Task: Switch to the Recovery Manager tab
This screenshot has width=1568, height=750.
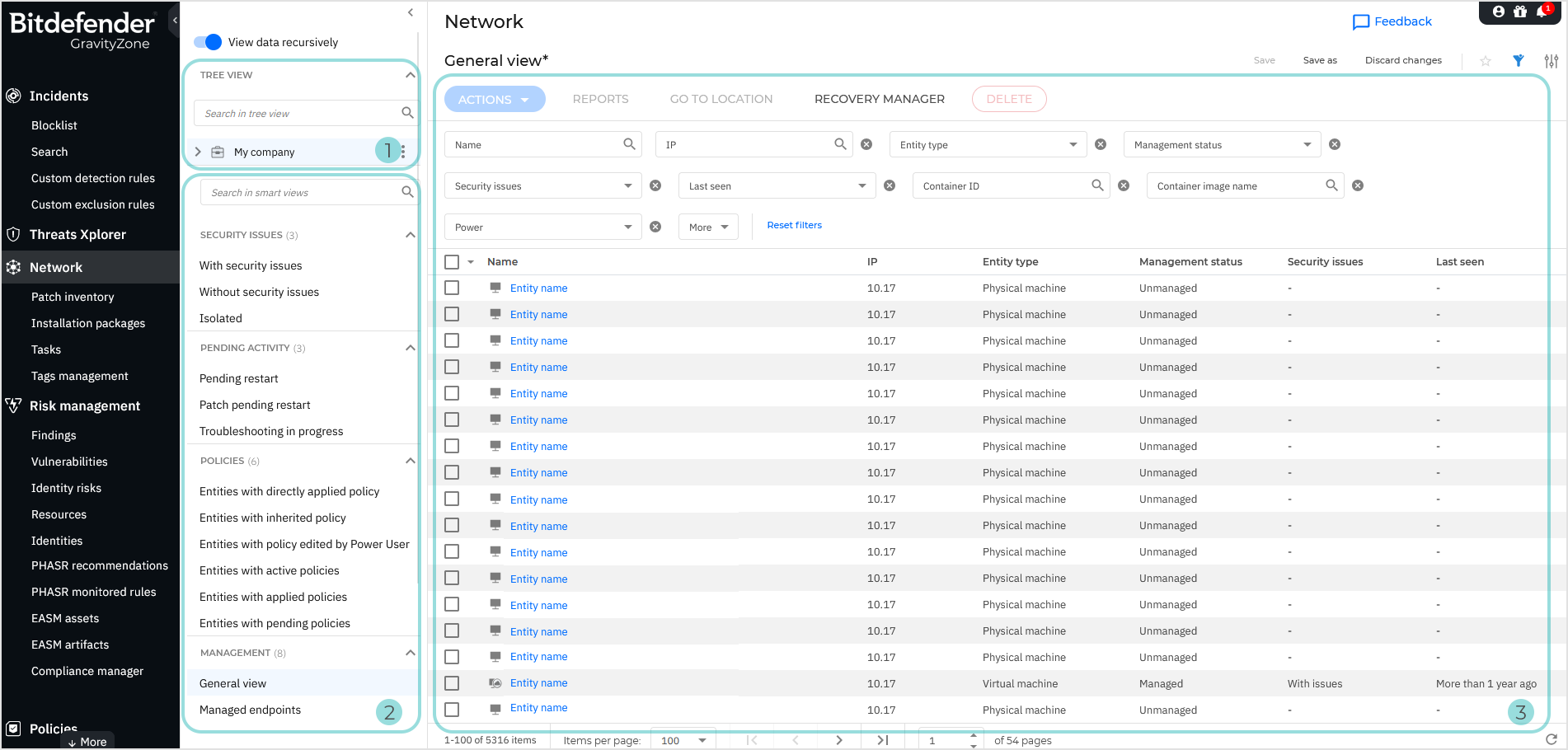Action: [879, 99]
